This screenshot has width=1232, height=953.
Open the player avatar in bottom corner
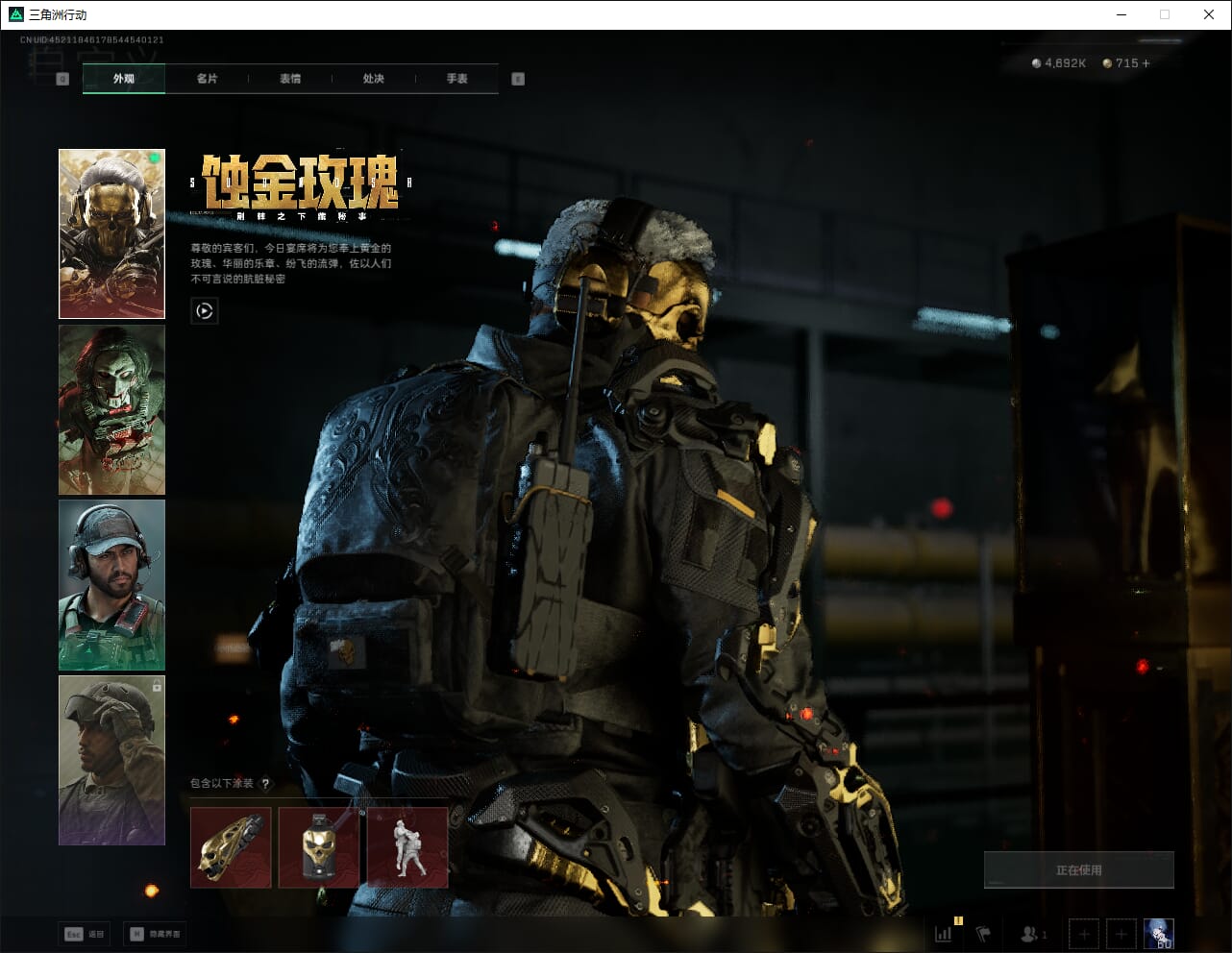[x=1159, y=933]
